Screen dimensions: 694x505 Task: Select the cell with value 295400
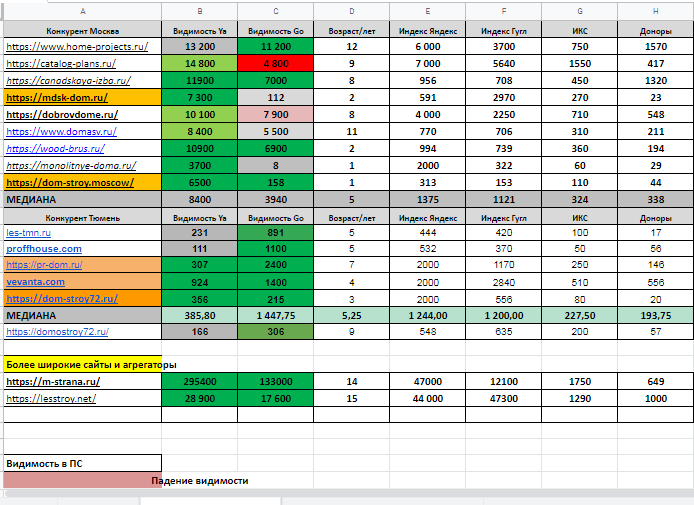(x=200, y=382)
